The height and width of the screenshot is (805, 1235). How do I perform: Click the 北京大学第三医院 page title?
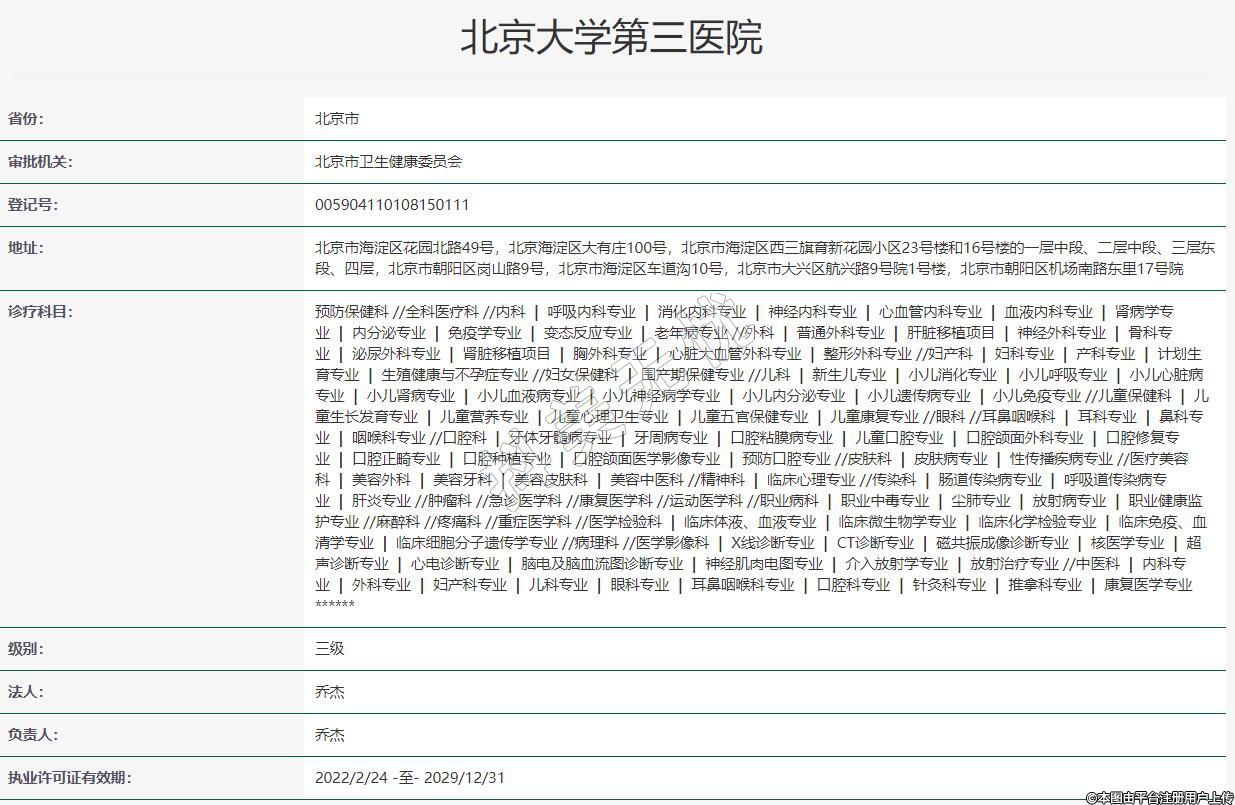[611, 38]
